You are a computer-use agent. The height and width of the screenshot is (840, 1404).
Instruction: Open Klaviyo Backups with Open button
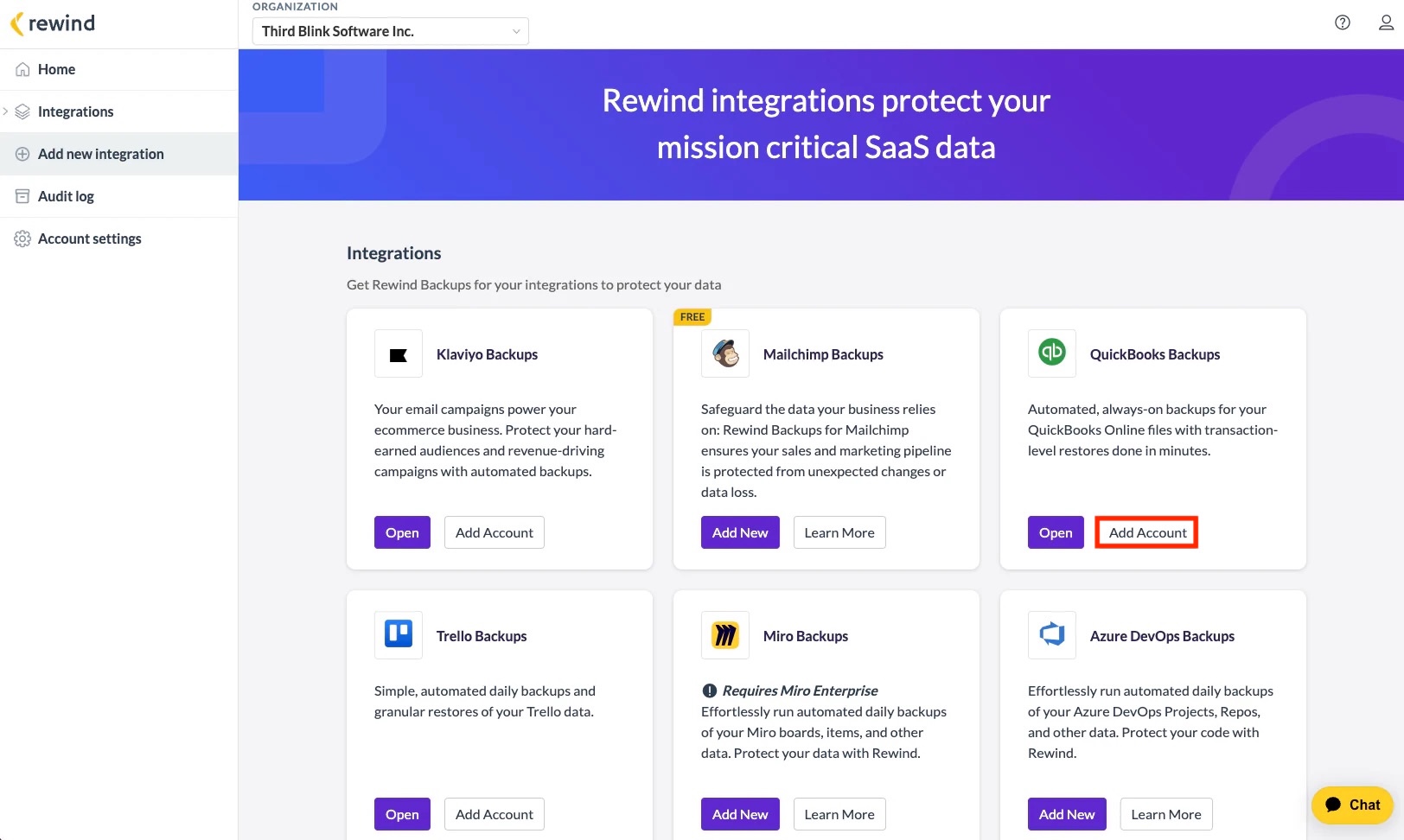402,532
